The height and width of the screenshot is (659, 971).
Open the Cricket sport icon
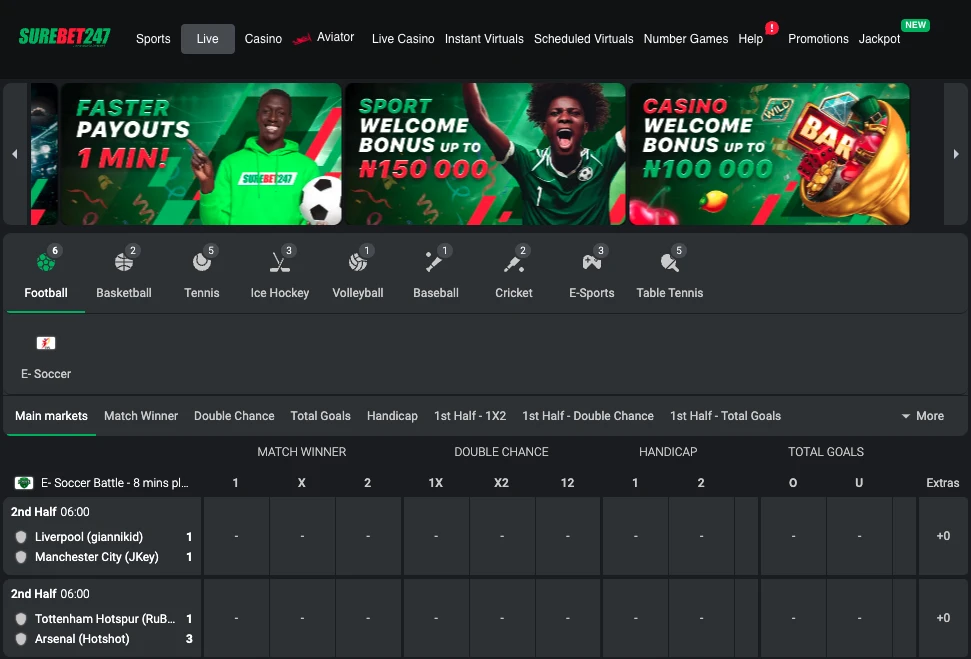pyautogui.click(x=514, y=263)
